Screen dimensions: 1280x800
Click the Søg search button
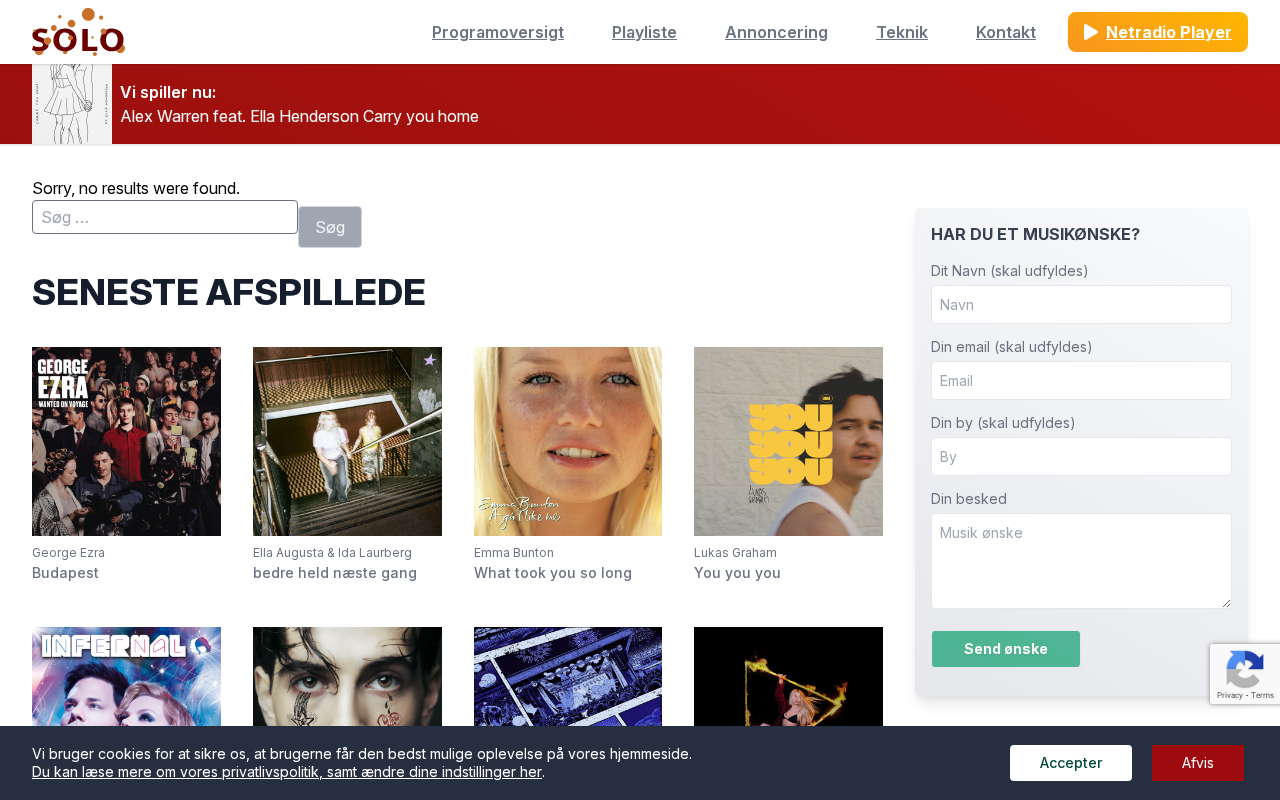[x=330, y=227]
